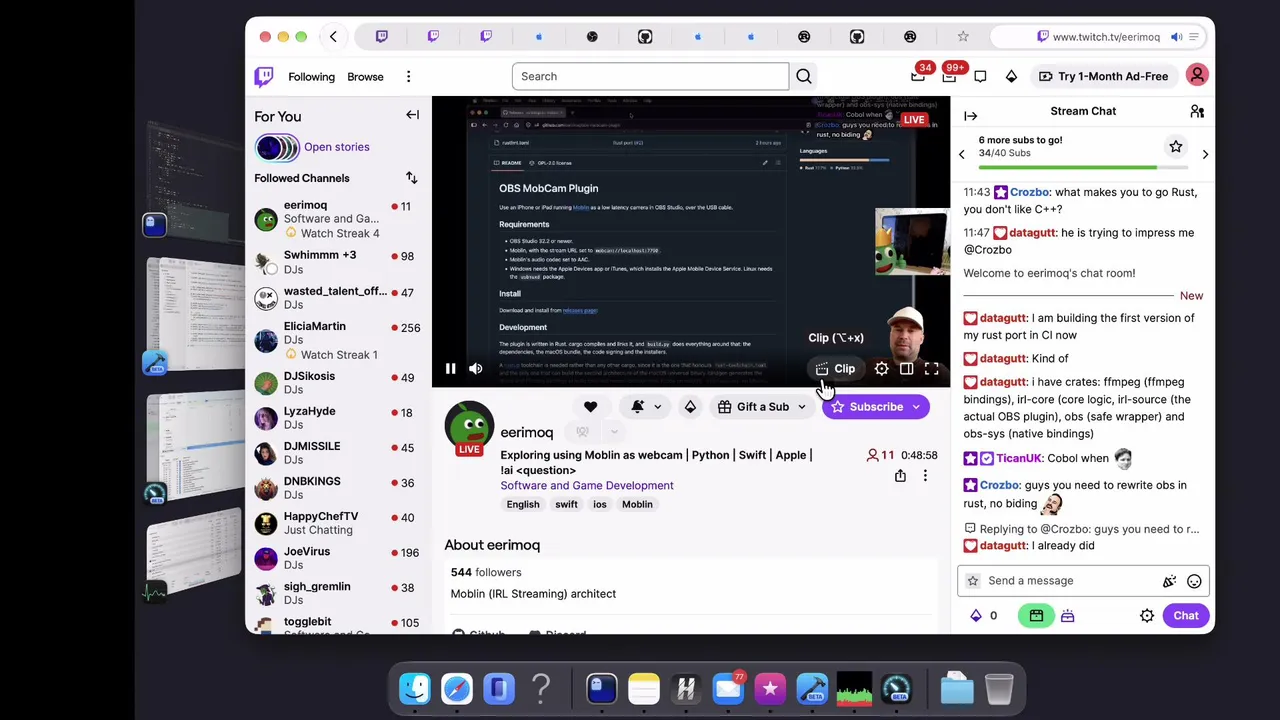The width and height of the screenshot is (1280, 720).
Task: Enter fullscreen on the video player
Action: point(931,369)
